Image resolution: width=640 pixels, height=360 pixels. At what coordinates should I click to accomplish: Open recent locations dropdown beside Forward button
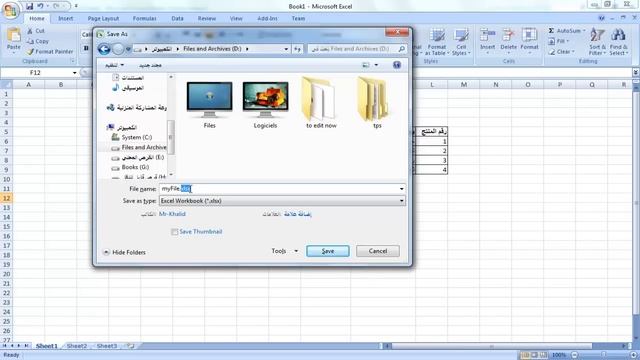128,49
